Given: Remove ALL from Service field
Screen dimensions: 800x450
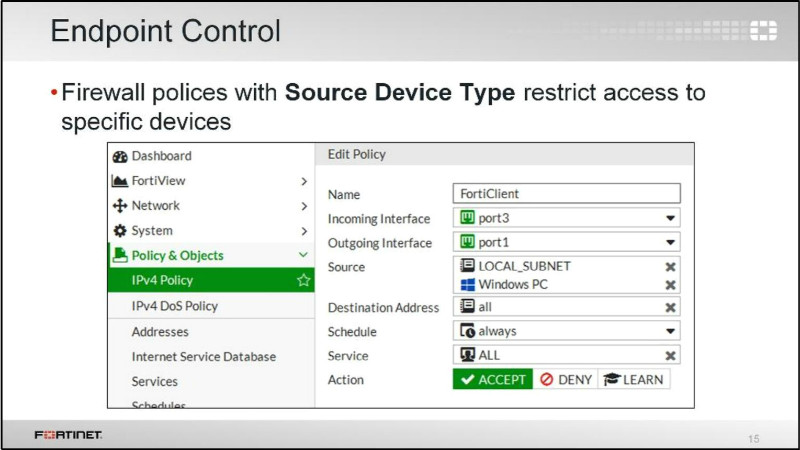Looking at the screenshot, I should [670, 356].
